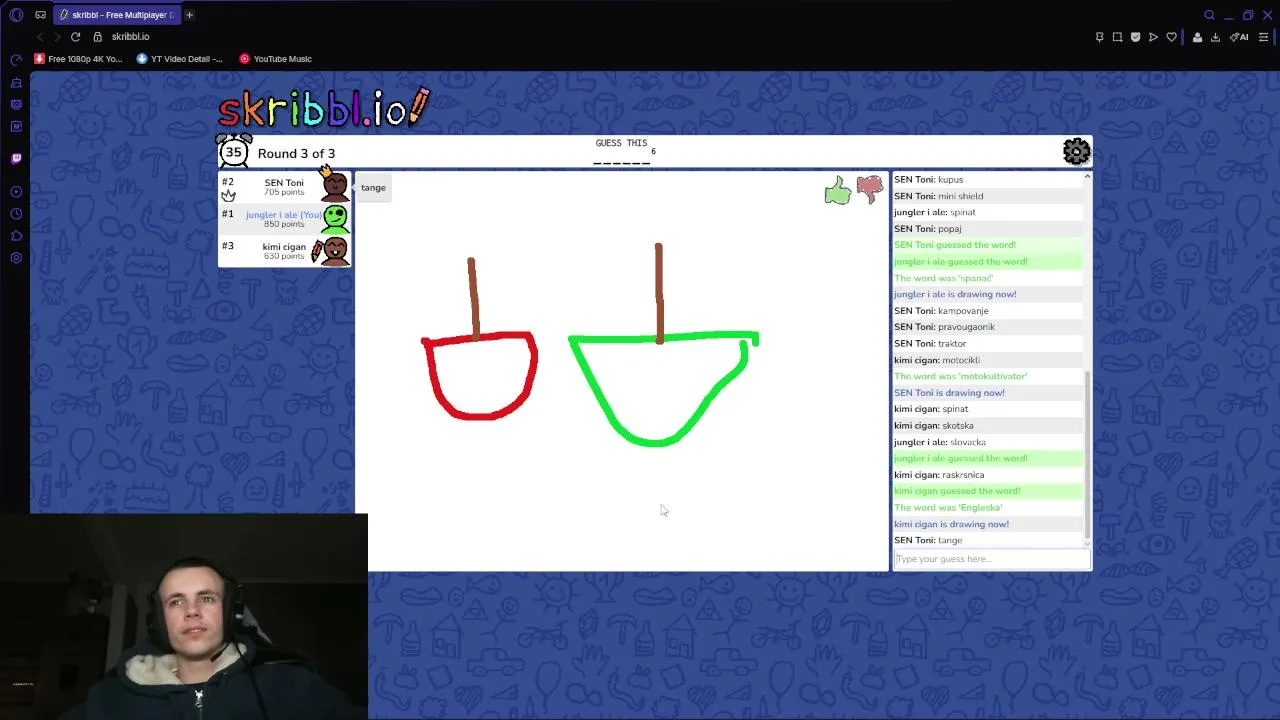Screen dimensions: 1280x720
Task: Type a guess in the chat input field
Action: click(991, 559)
